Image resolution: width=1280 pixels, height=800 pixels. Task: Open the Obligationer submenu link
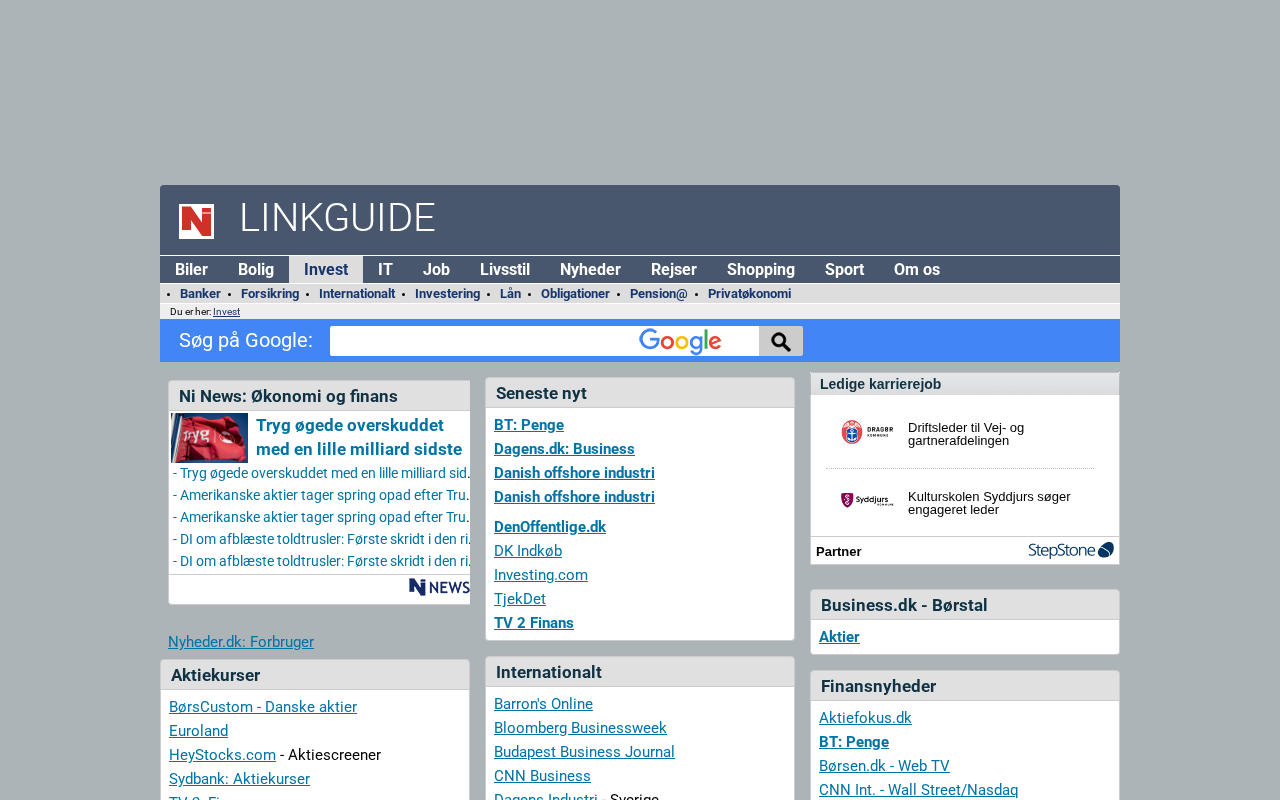tap(575, 294)
